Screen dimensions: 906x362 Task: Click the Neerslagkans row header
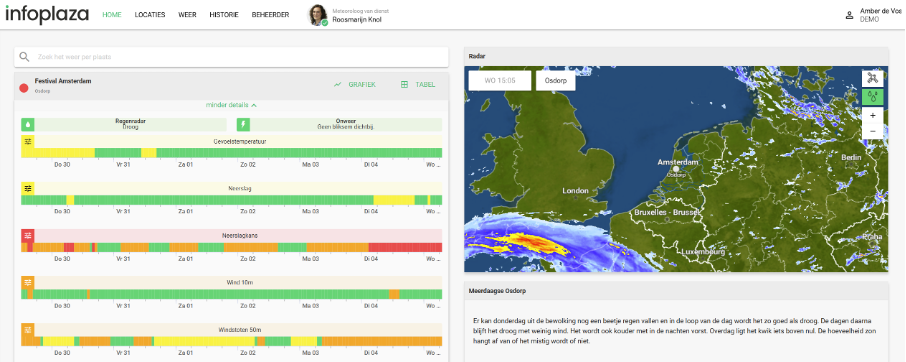[x=238, y=236]
